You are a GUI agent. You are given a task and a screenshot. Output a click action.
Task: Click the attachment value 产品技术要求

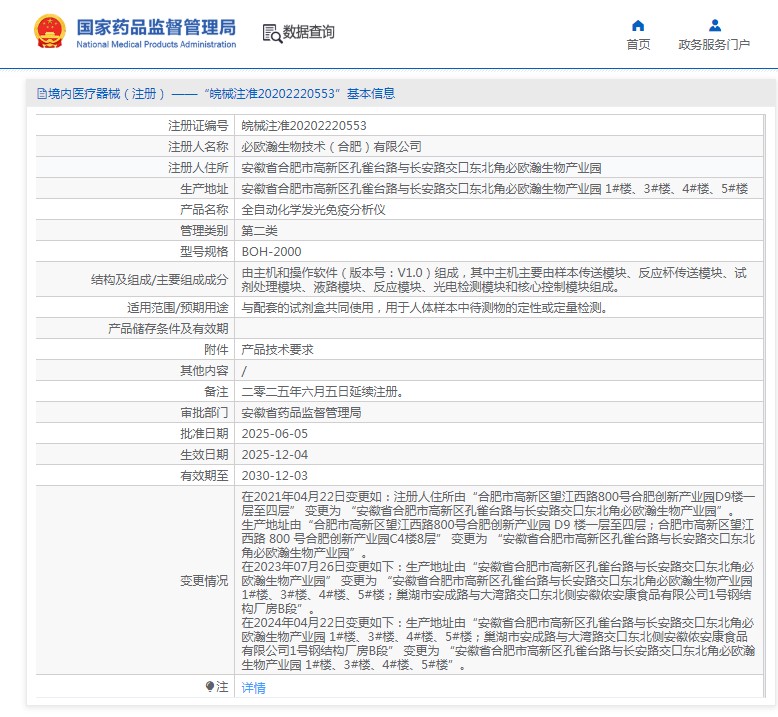(x=278, y=349)
